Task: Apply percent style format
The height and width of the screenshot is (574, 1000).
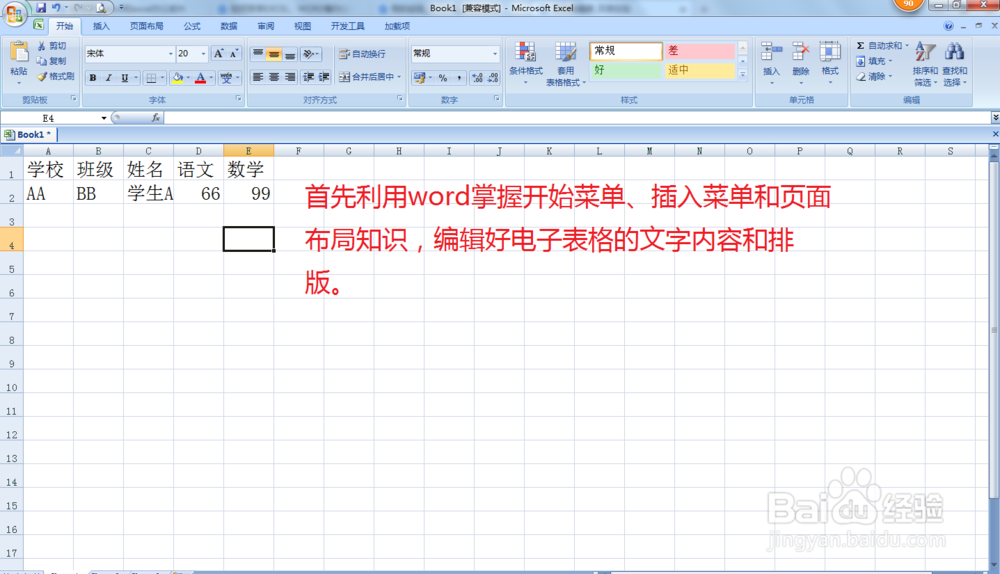Action: (x=443, y=78)
